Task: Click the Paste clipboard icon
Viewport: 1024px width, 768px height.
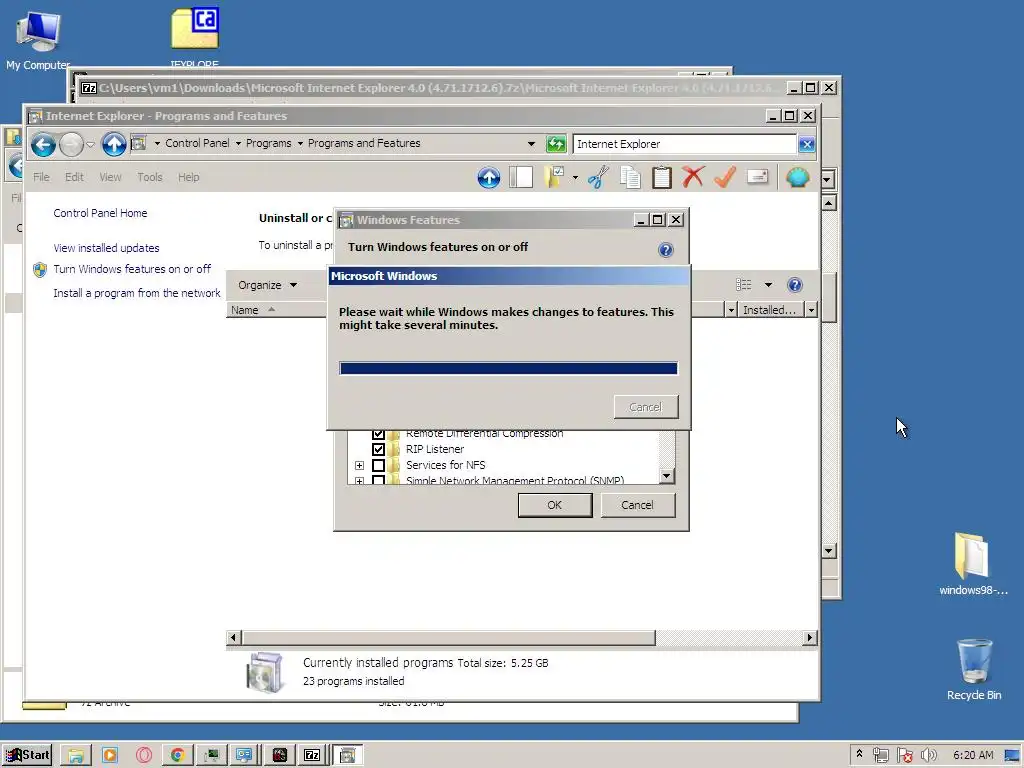Action: [662, 177]
